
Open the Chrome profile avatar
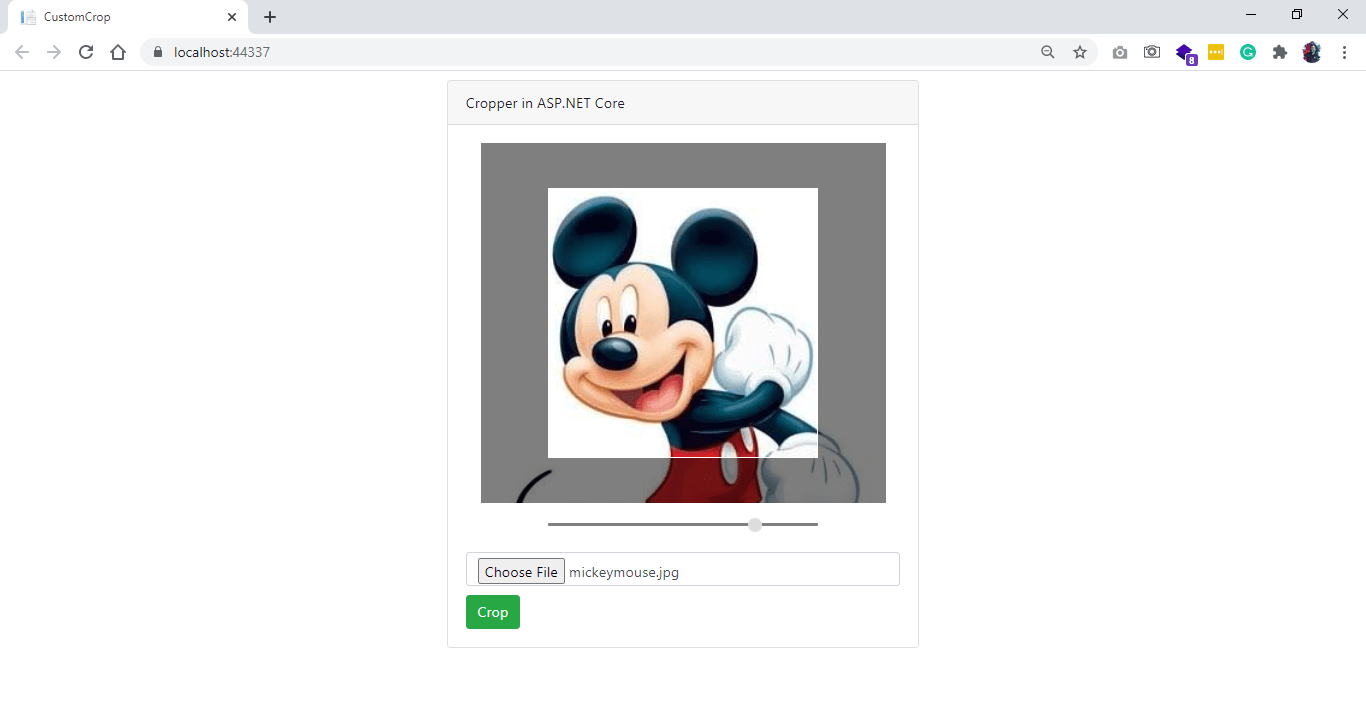1312,52
